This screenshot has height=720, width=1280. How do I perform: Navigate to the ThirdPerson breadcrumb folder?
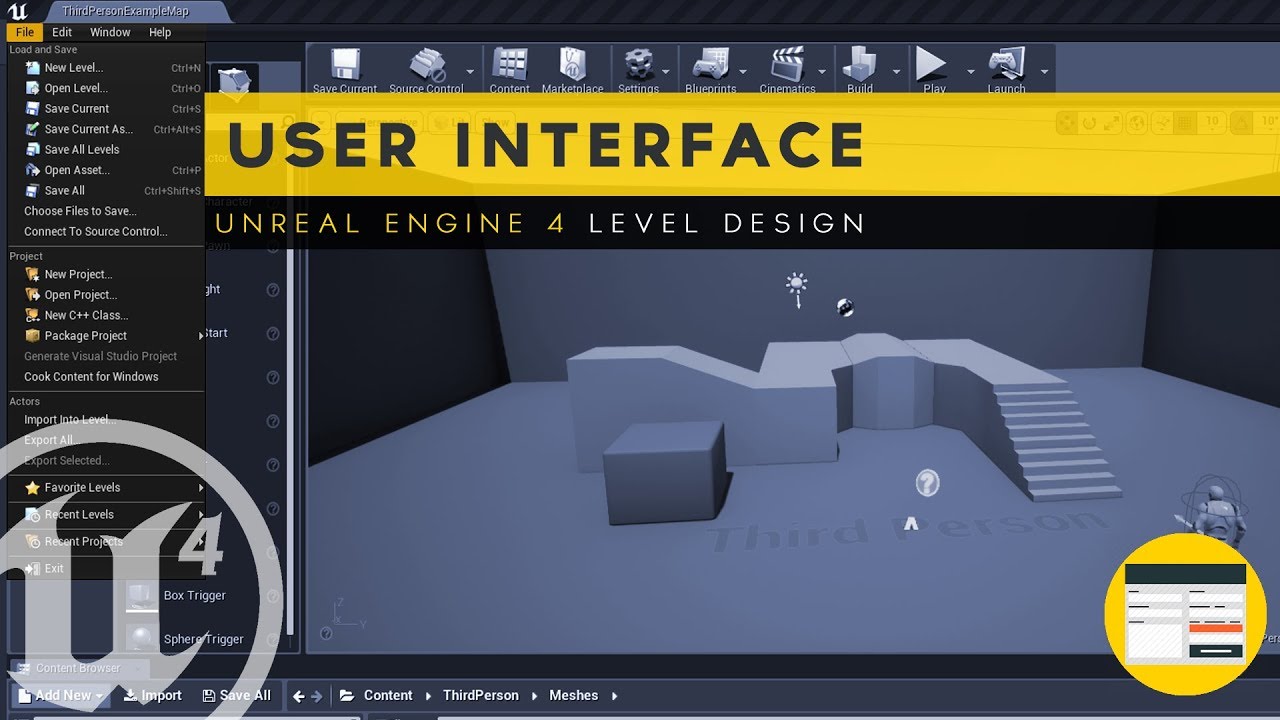(481, 696)
